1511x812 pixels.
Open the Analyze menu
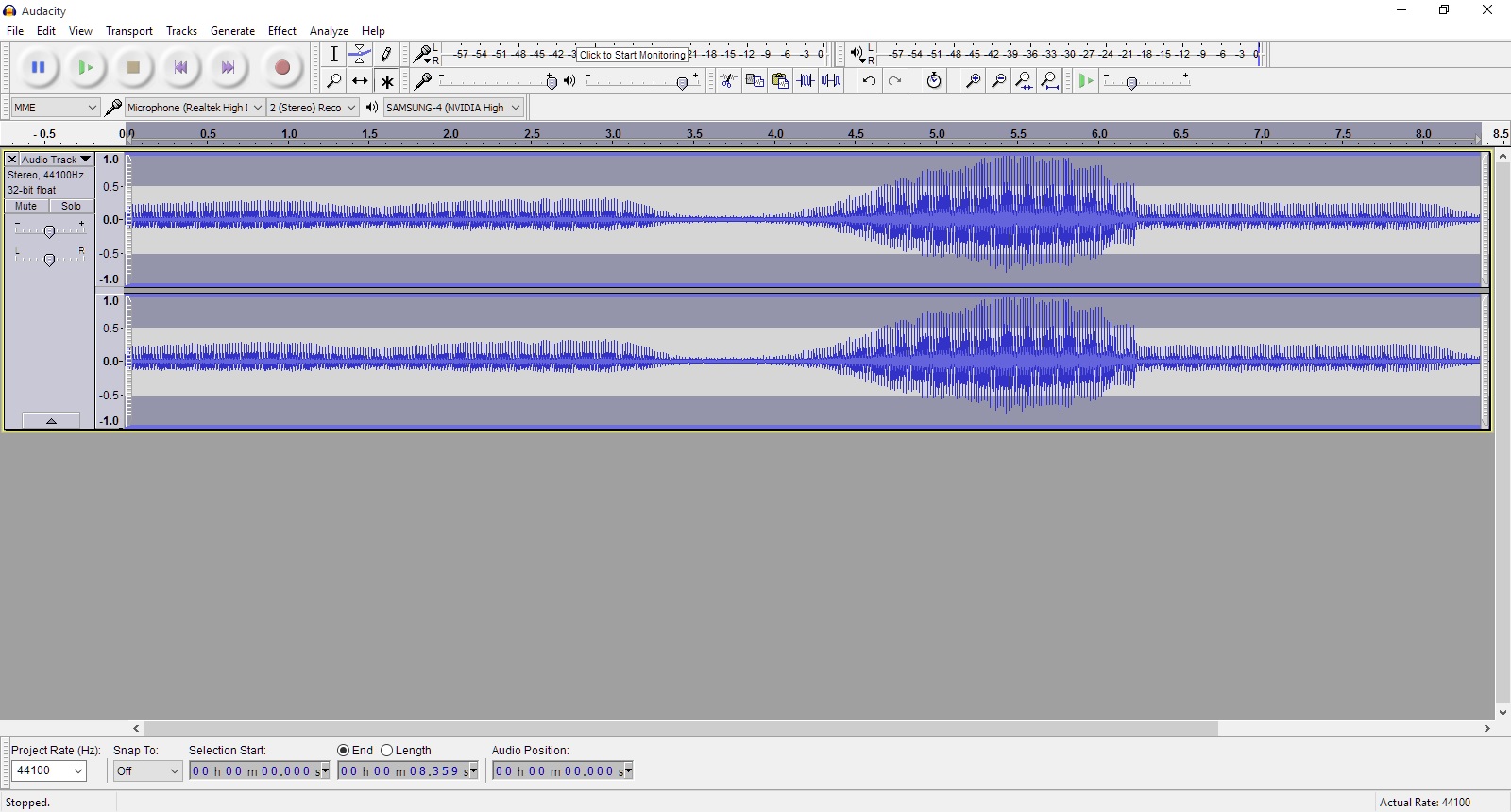pyautogui.click(x=329, y=31)
